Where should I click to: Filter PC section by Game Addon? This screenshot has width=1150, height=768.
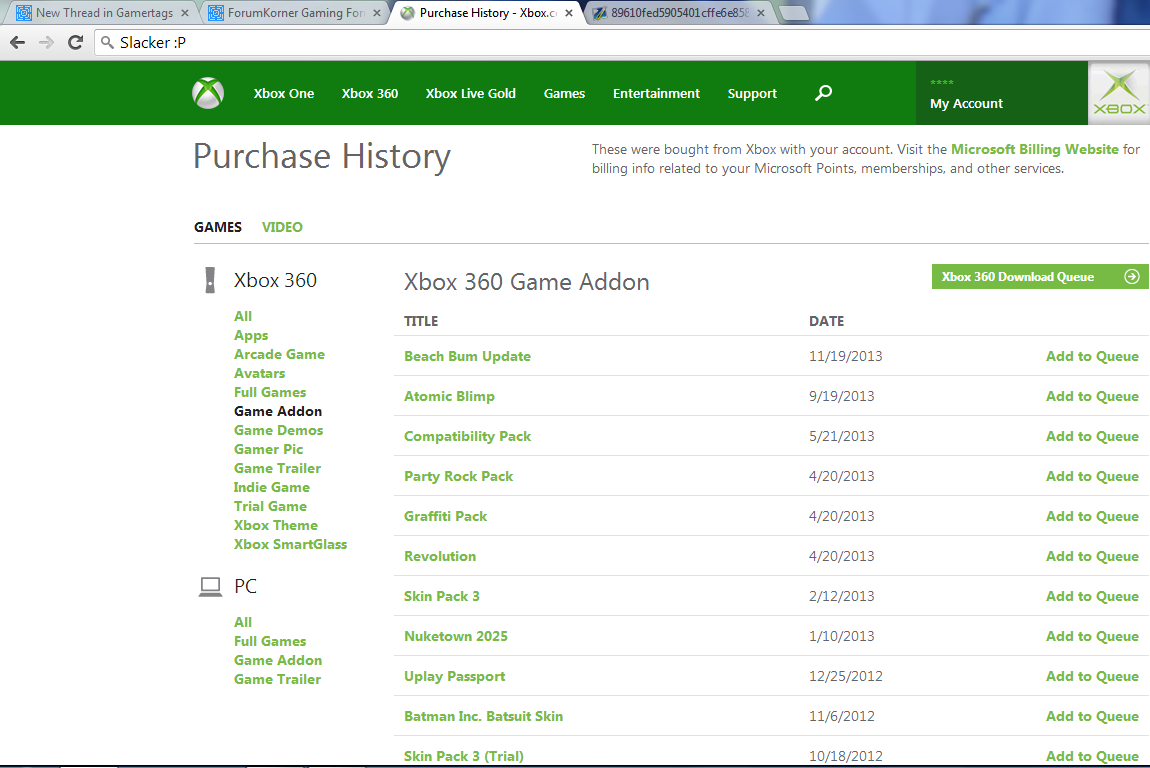click(278, 660)
